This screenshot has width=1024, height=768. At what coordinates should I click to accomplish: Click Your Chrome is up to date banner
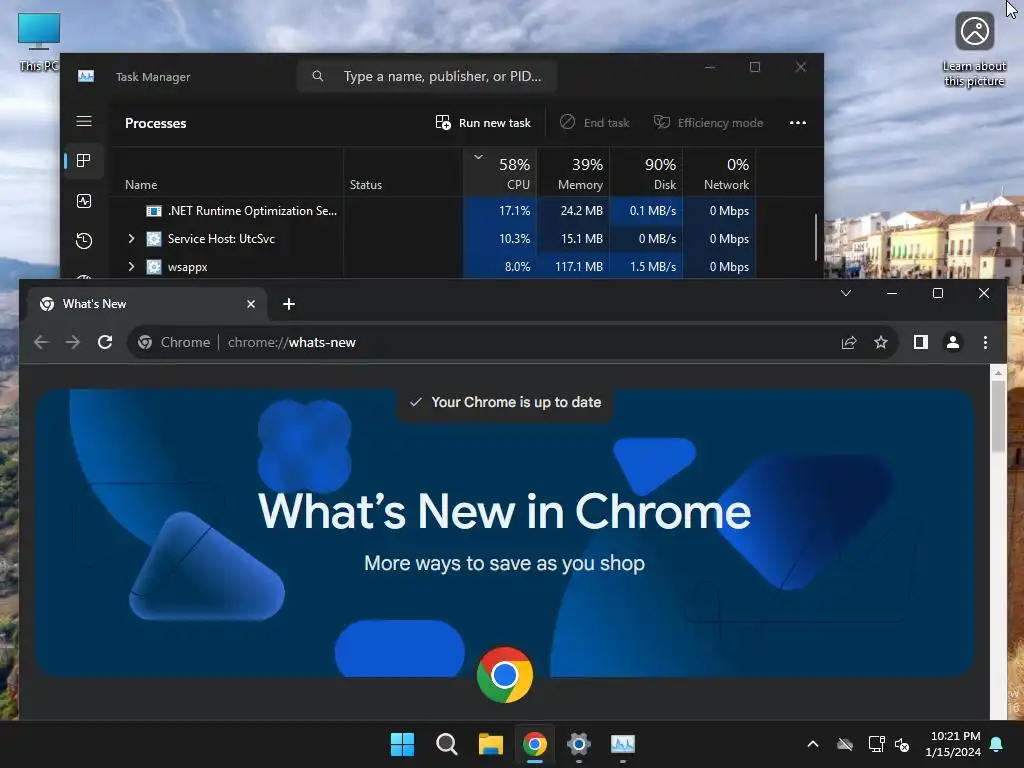pyautogui.click(x=505, y=402)
